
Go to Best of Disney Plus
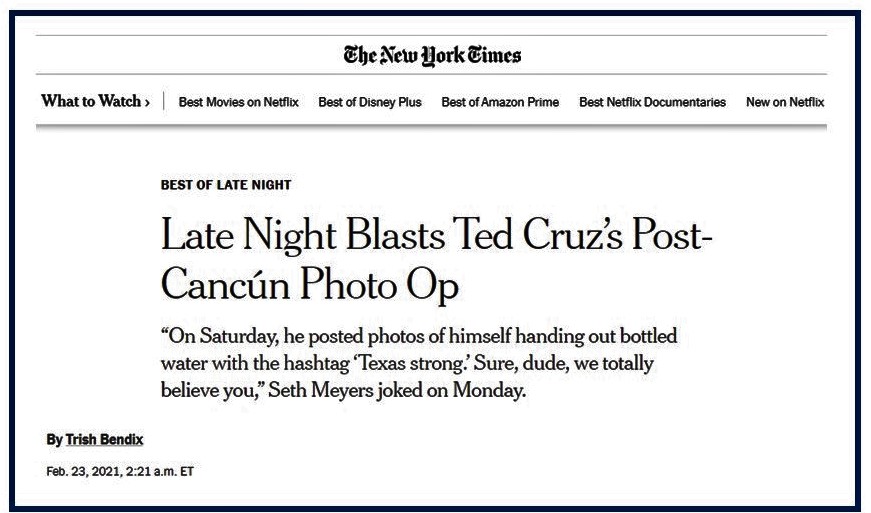370,102
